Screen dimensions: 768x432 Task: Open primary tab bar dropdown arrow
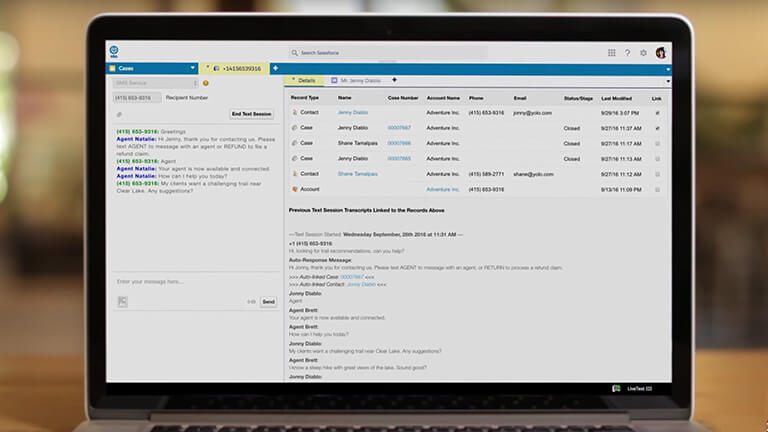pos(668,70)
